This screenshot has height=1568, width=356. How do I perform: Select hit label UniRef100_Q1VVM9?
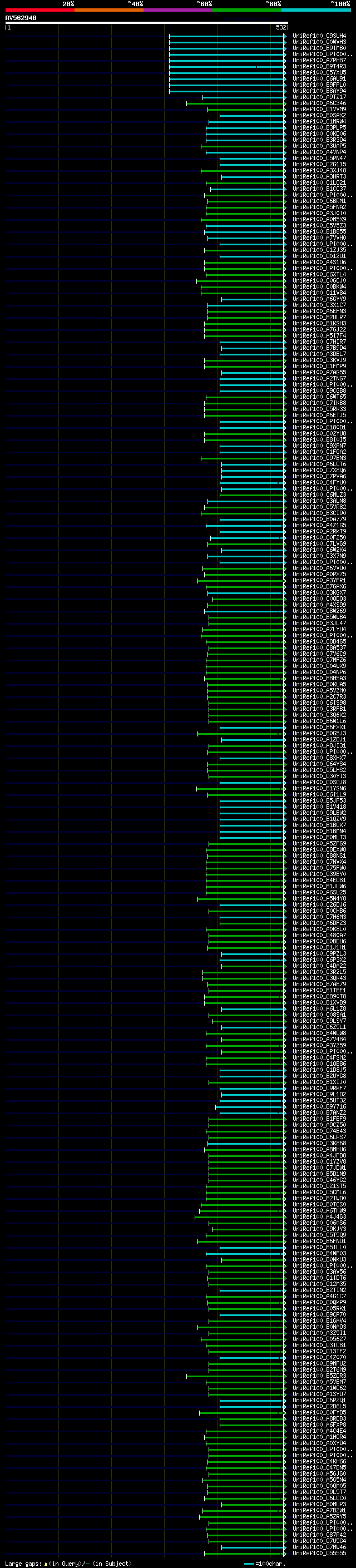pos(319,109)
